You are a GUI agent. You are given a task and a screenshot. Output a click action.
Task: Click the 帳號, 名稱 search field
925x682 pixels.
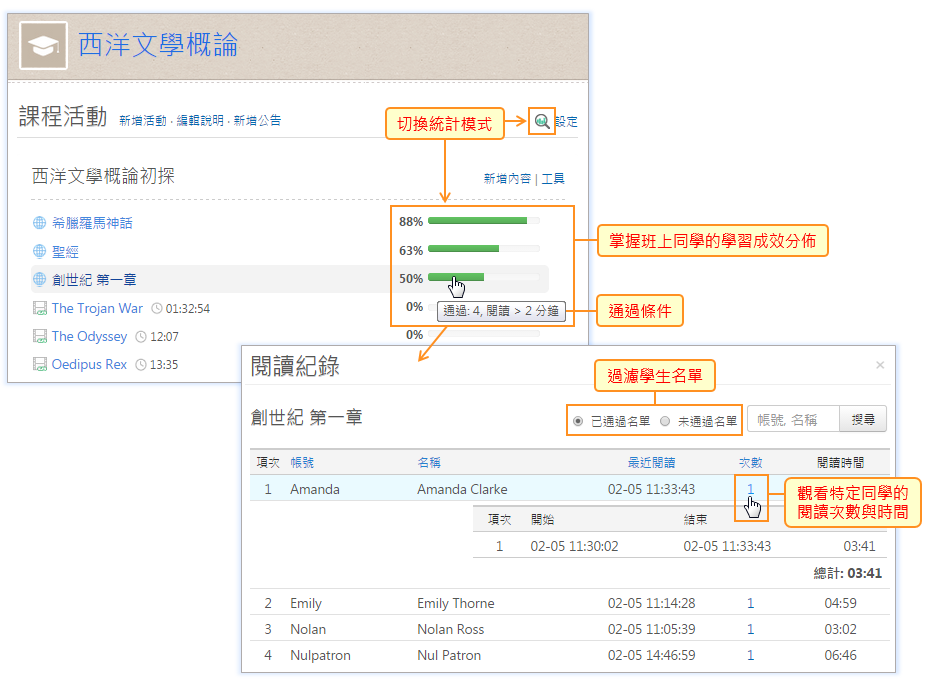click(792, 420)
